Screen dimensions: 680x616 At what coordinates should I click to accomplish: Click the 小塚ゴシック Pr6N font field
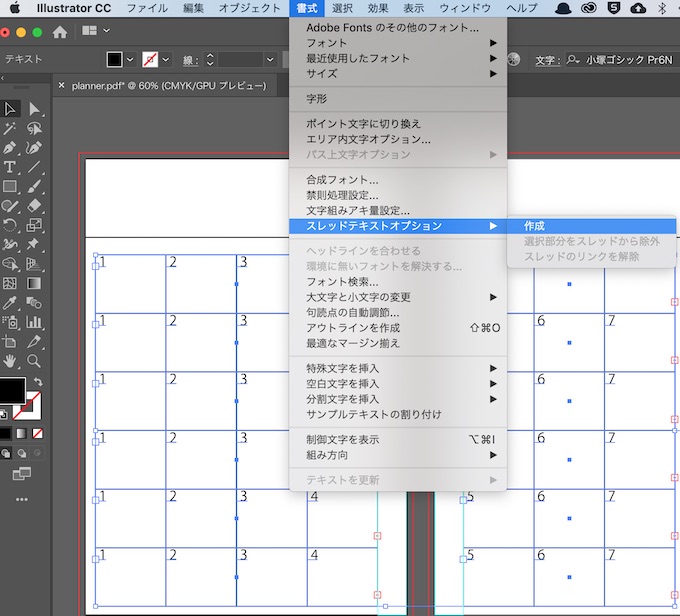tap(629, 60)
